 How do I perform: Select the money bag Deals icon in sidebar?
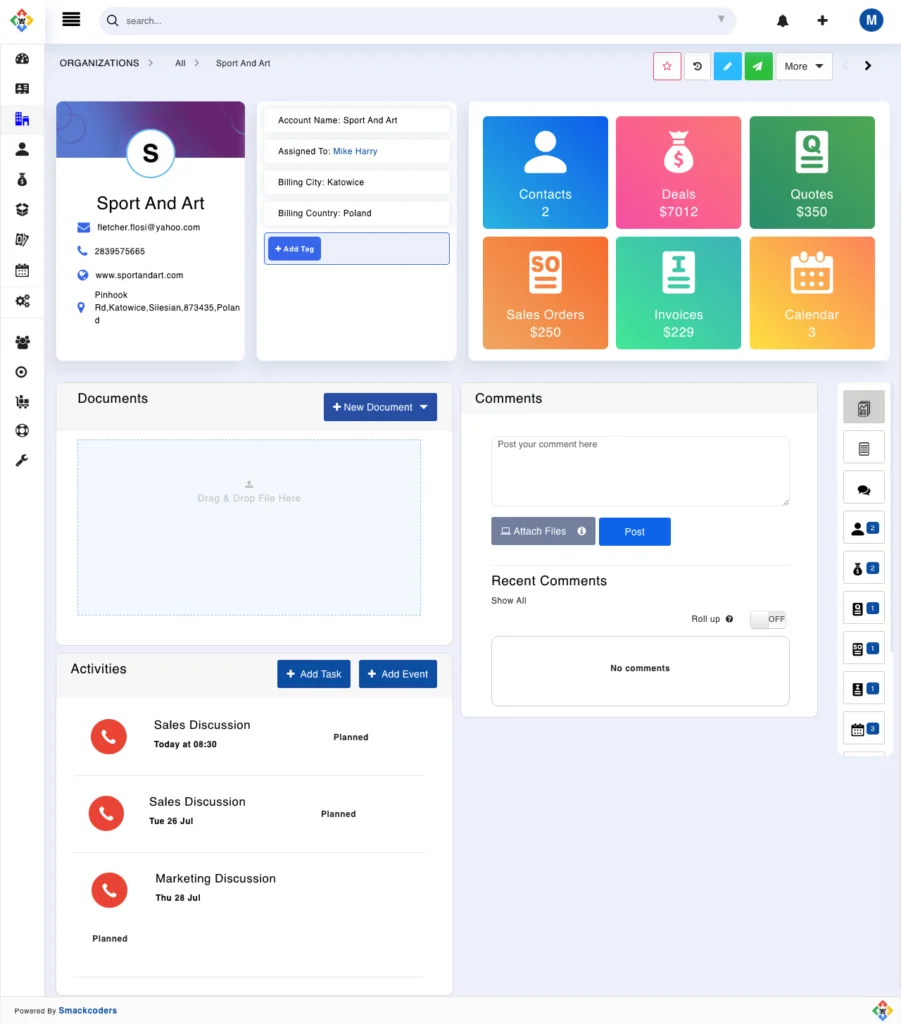[22, 178]
